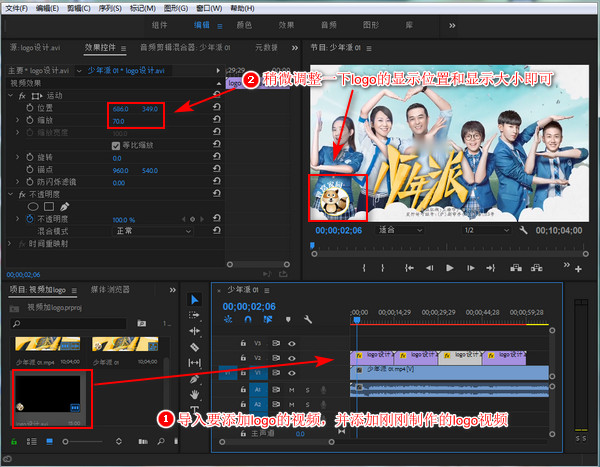The image size is (600, 467).
Task: Add a marker in the timeline
Action: (288, 319)
